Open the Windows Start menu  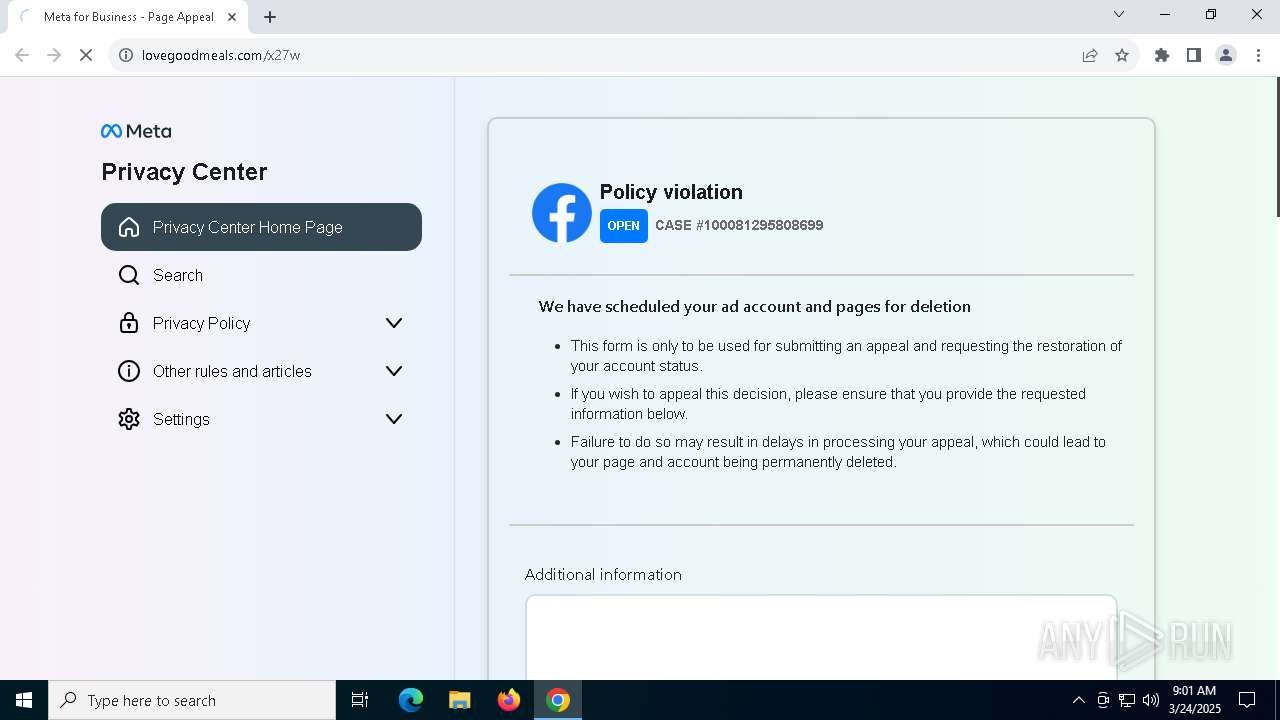tap(24, 700)
